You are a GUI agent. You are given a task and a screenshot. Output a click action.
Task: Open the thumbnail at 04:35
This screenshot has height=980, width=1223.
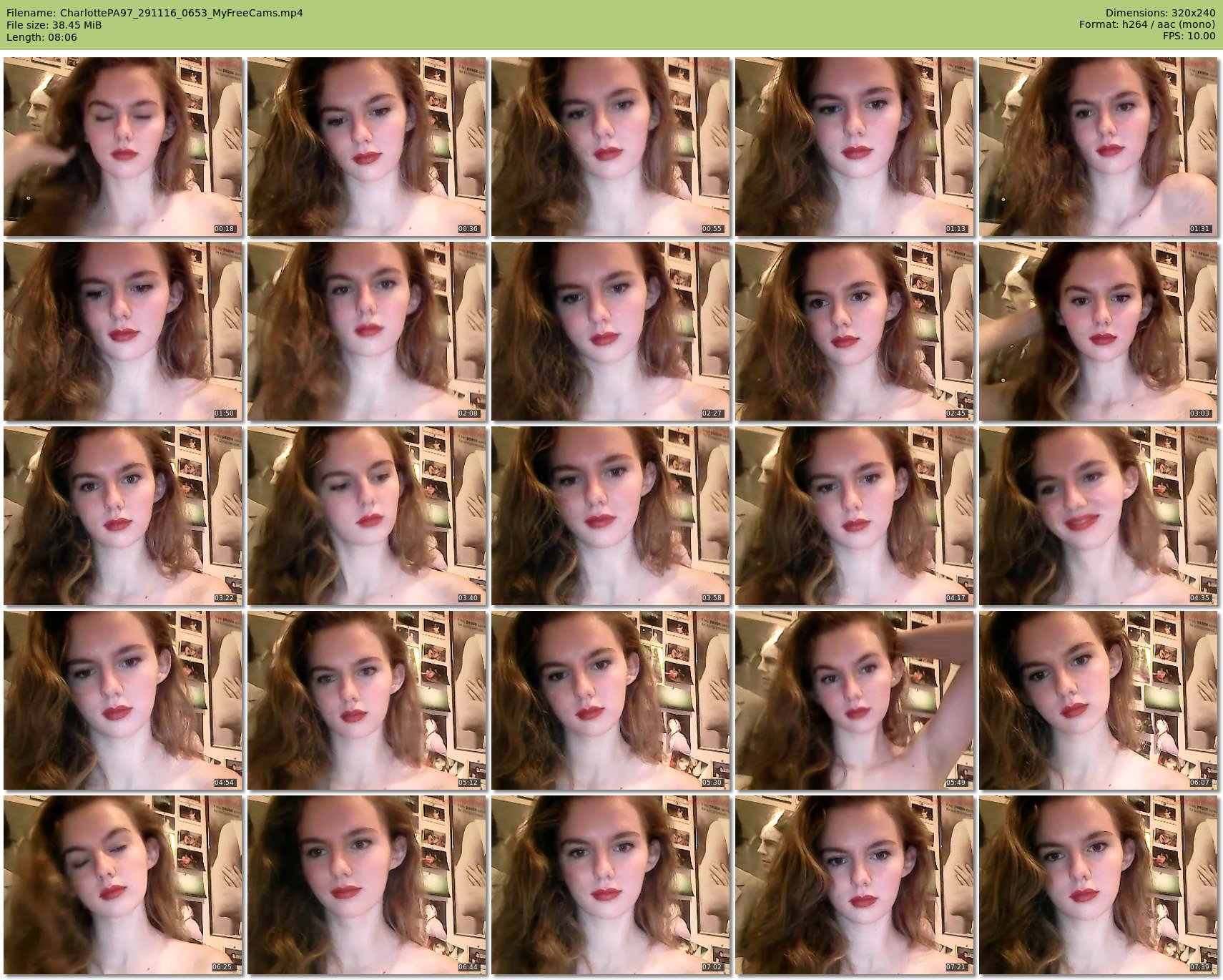(x=1098, y=516)
